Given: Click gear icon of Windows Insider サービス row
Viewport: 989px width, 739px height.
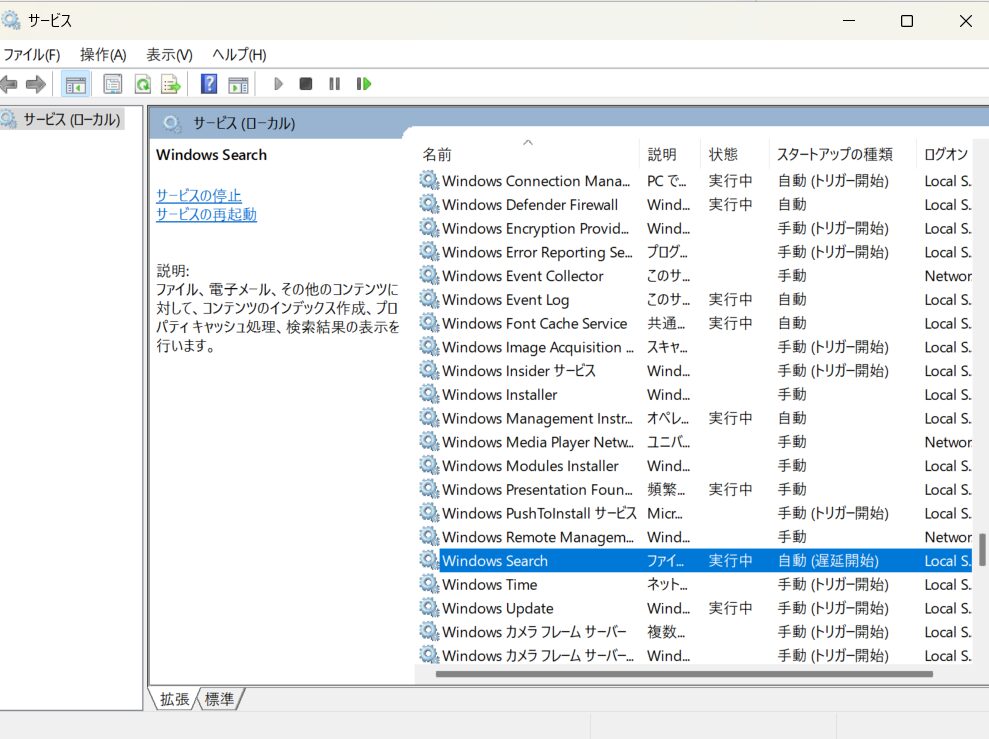Looking at the screenshot, I should coord(430,370).
